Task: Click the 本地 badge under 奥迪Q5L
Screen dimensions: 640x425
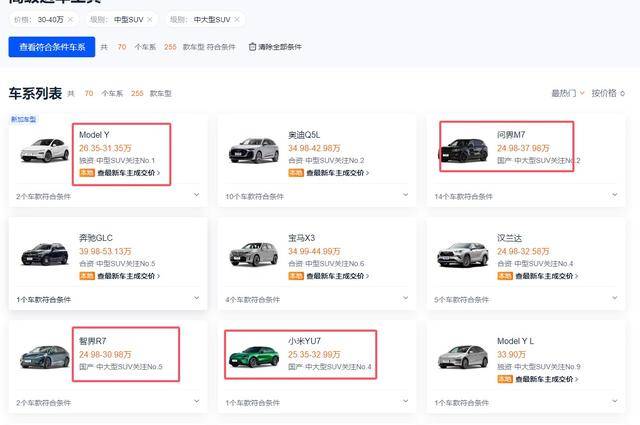Action: [x=296, y=172]
